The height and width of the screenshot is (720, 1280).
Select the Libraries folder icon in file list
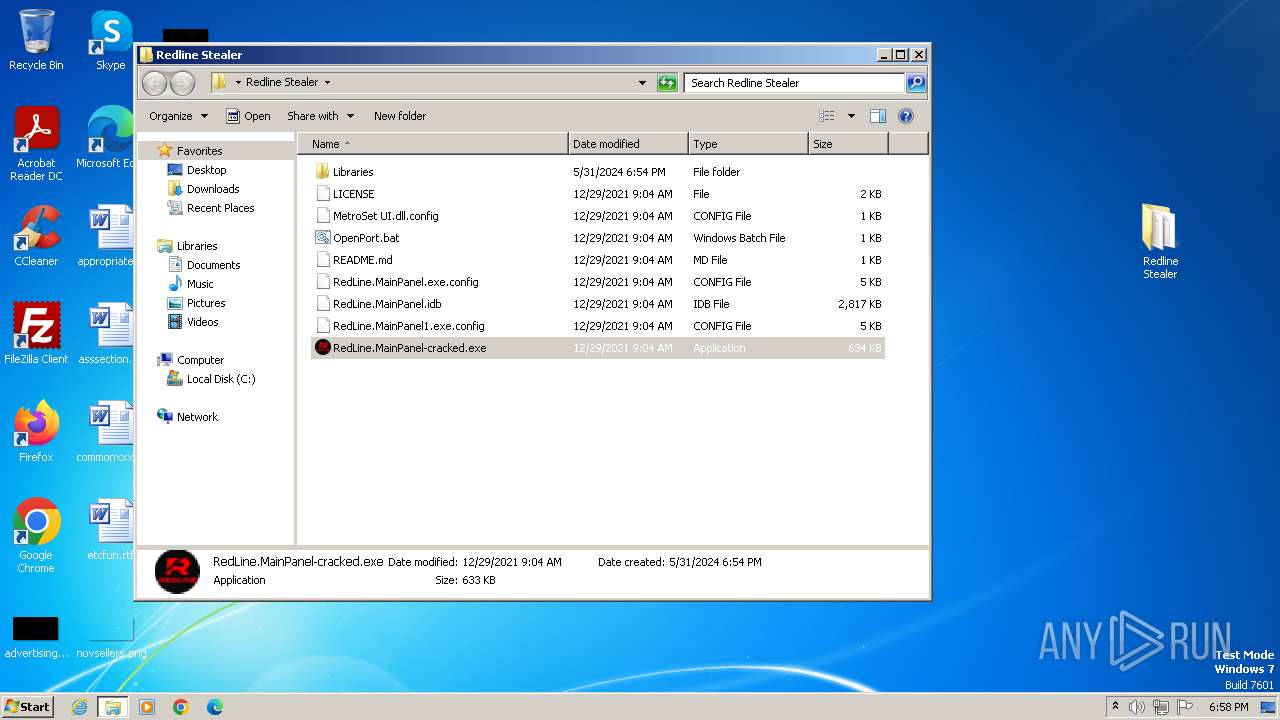pos(322,172)
